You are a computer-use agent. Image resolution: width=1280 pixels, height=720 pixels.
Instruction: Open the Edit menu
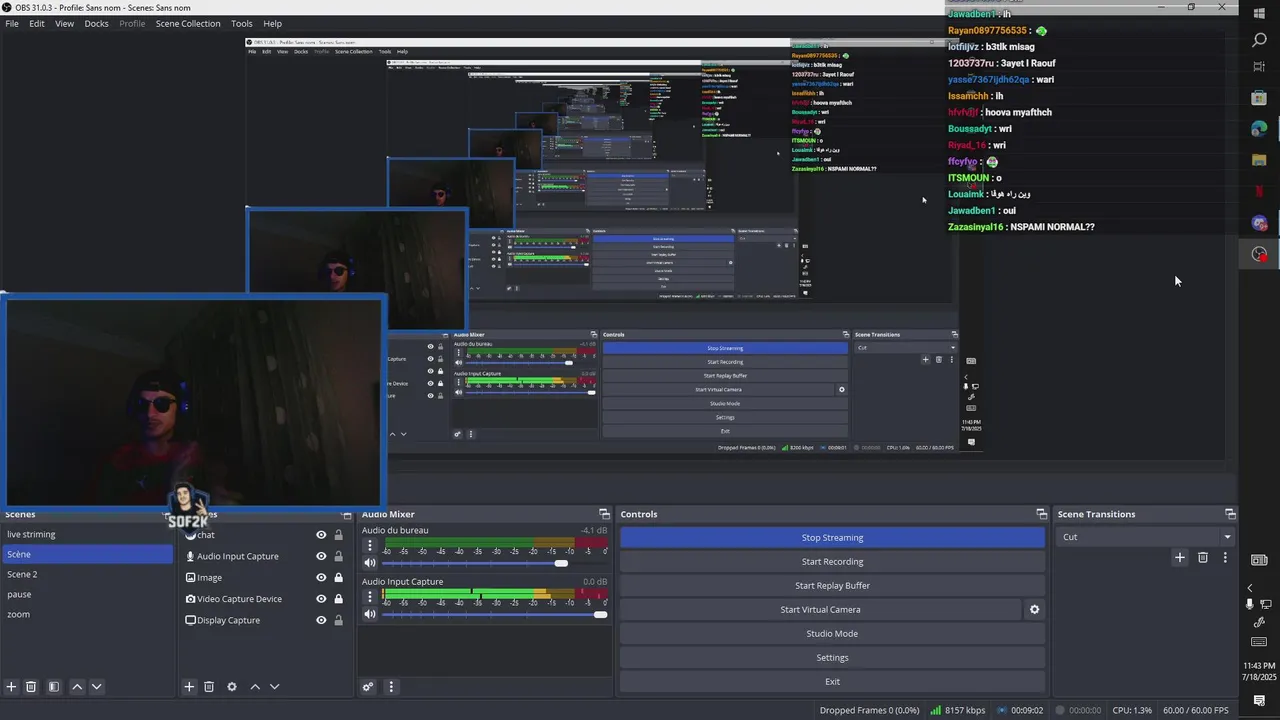pos(37,23)
